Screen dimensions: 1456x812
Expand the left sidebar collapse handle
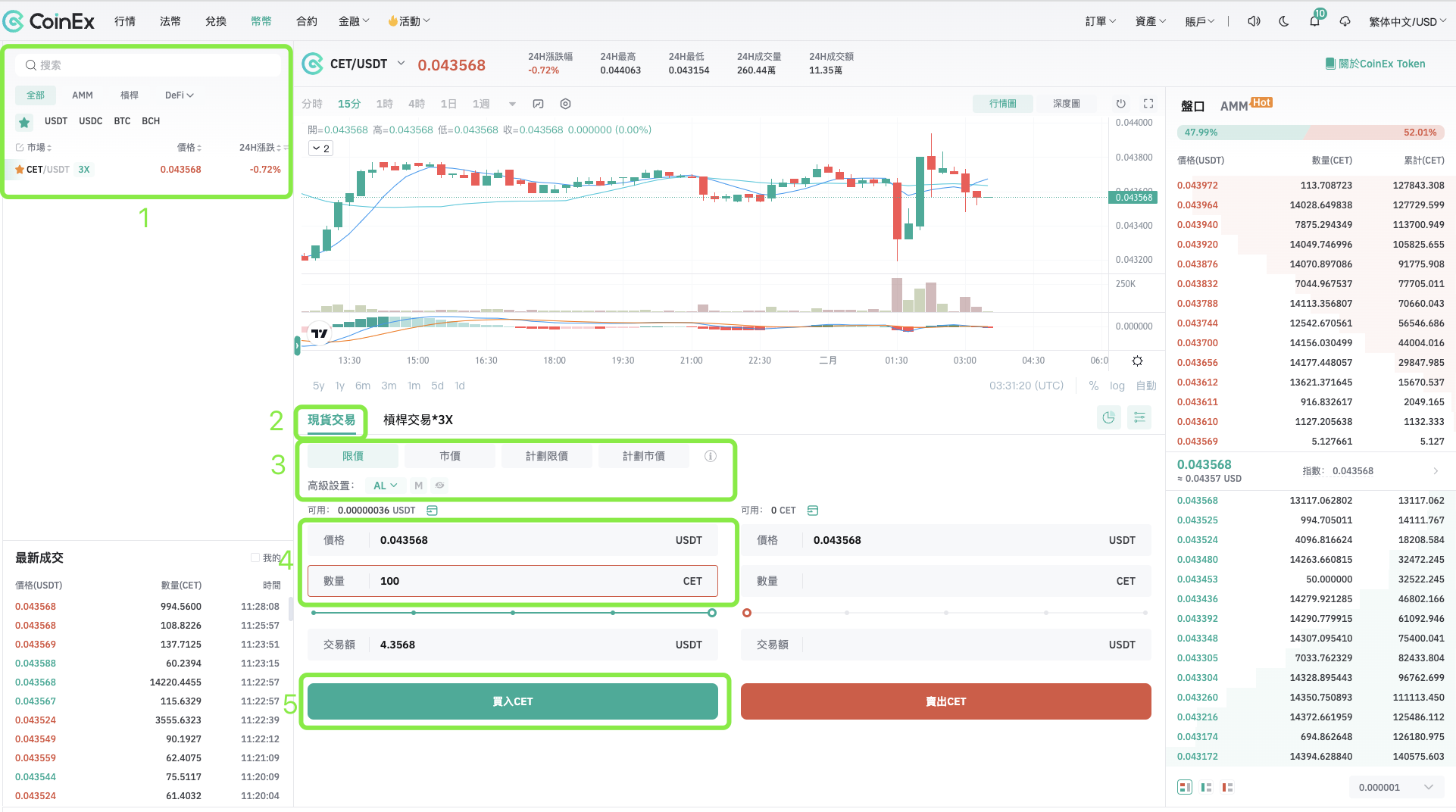pos(297,346)
